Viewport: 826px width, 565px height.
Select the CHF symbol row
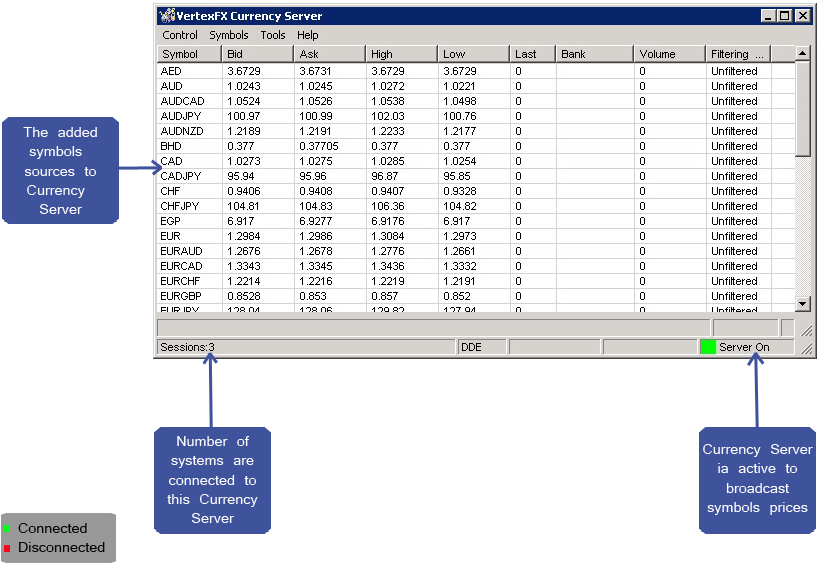click(476, 191)
